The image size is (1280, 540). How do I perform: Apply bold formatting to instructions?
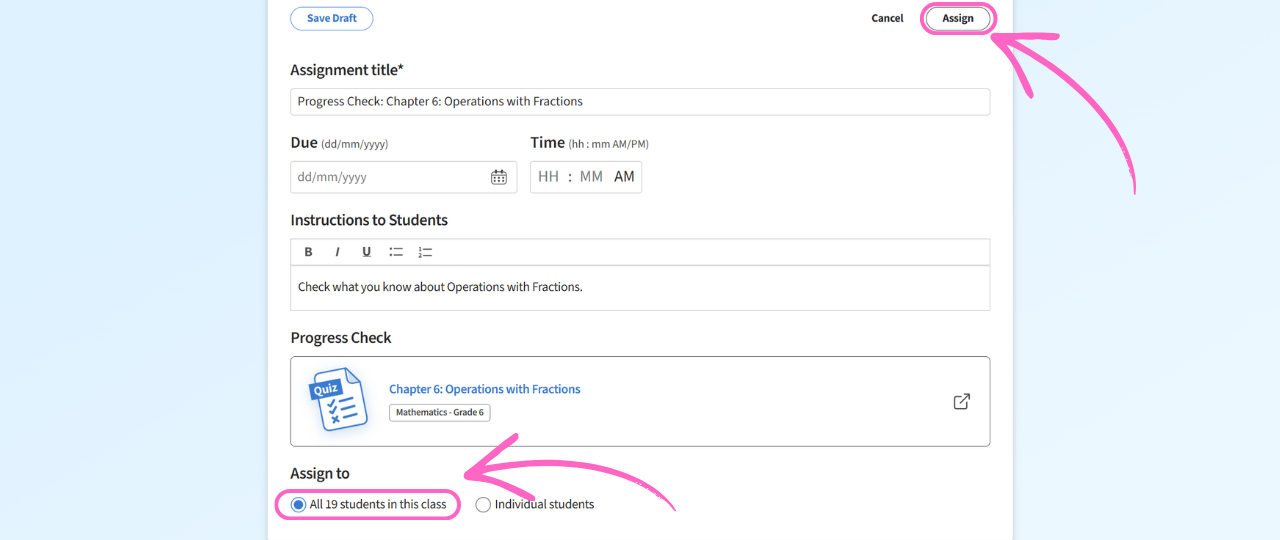[308, 252]
